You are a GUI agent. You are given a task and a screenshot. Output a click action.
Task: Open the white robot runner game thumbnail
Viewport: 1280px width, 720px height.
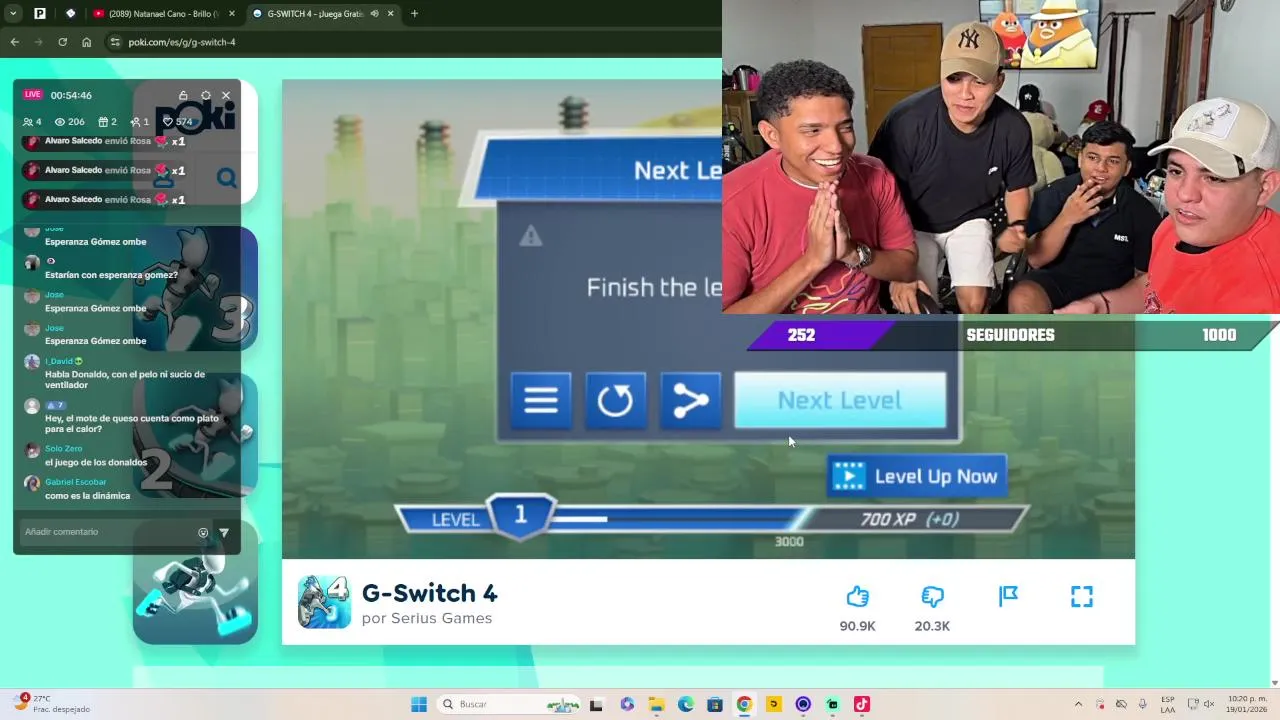tap(195, 582)
